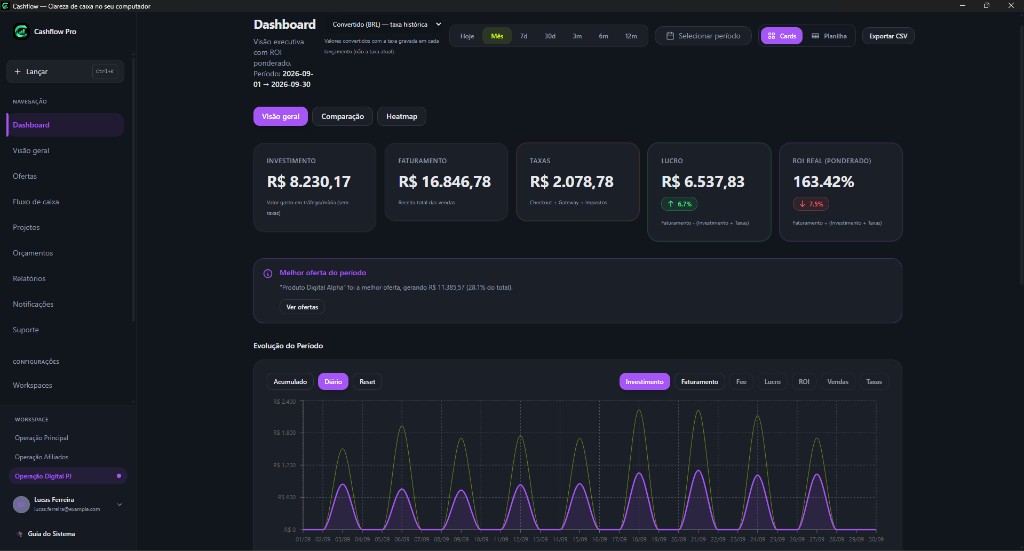
Task: Expand Lucas Ferreira account menu chevron
Action: pos(120,504)
